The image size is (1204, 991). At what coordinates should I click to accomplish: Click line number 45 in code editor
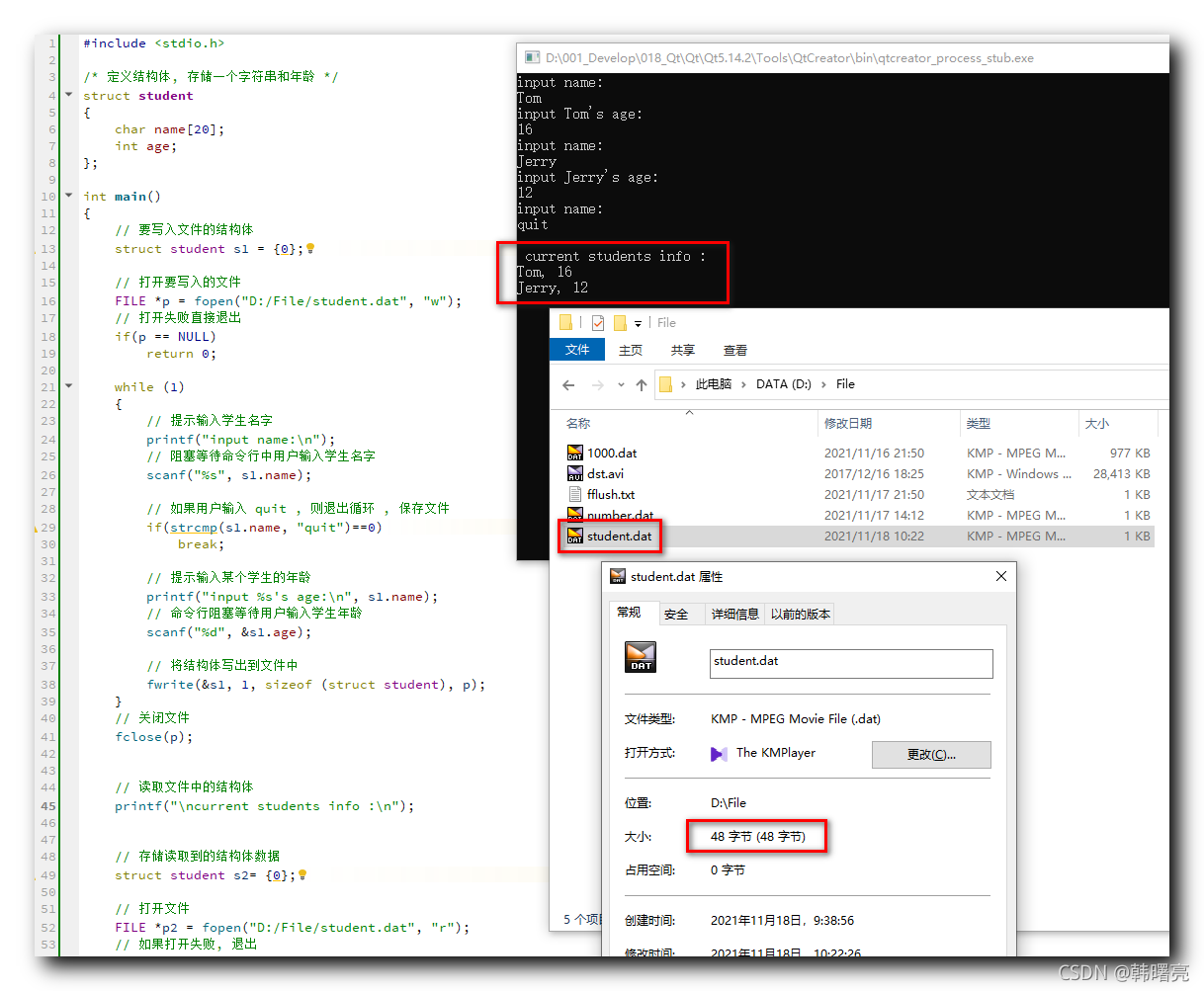48,805
